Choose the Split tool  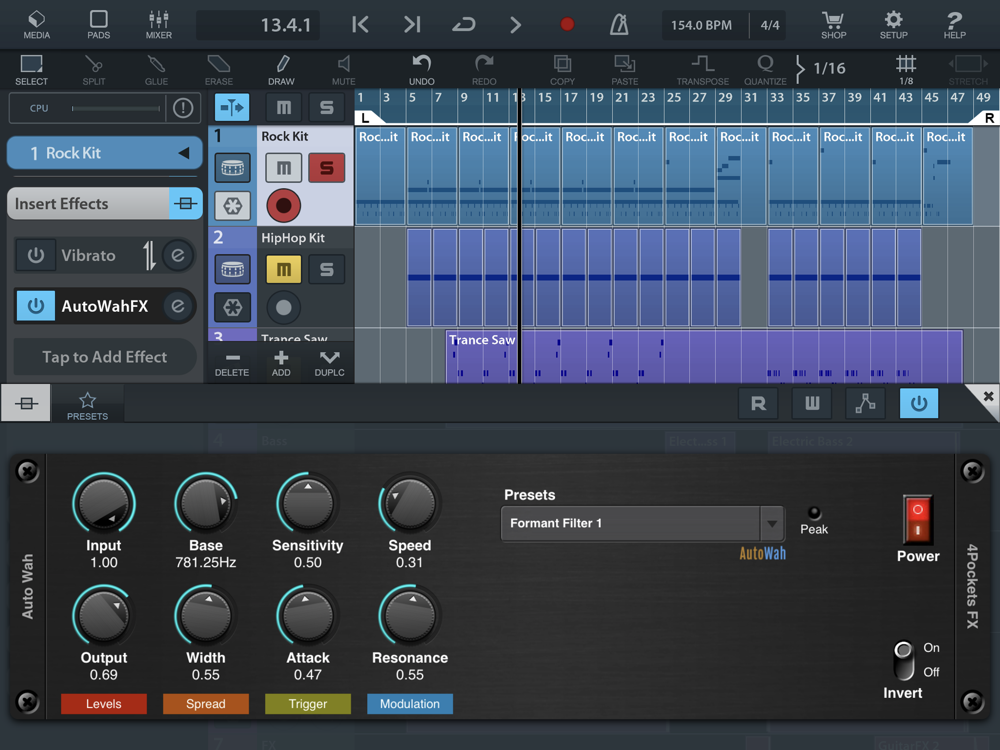pyautogui.click(x=94, y=70)
